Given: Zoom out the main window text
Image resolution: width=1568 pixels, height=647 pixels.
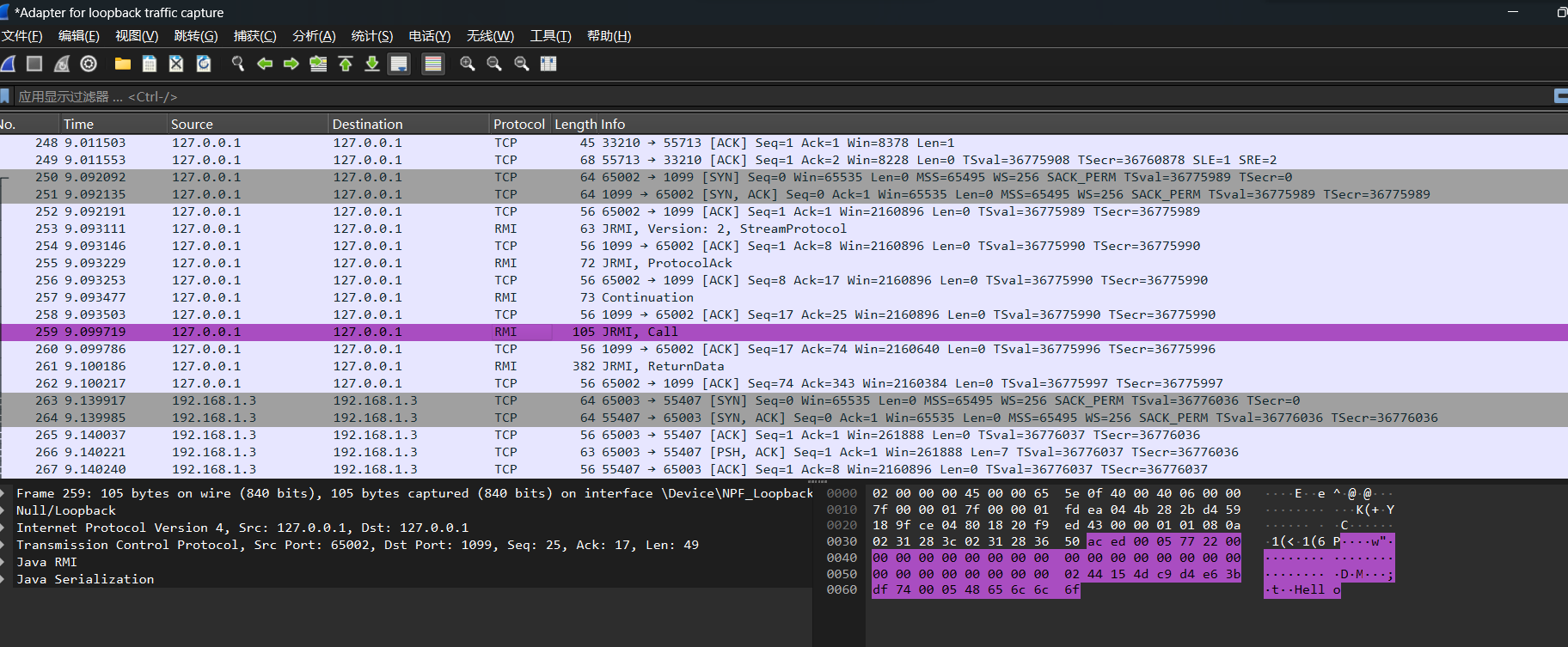Looking at the screenshot, I should click(x=494, y=64).
